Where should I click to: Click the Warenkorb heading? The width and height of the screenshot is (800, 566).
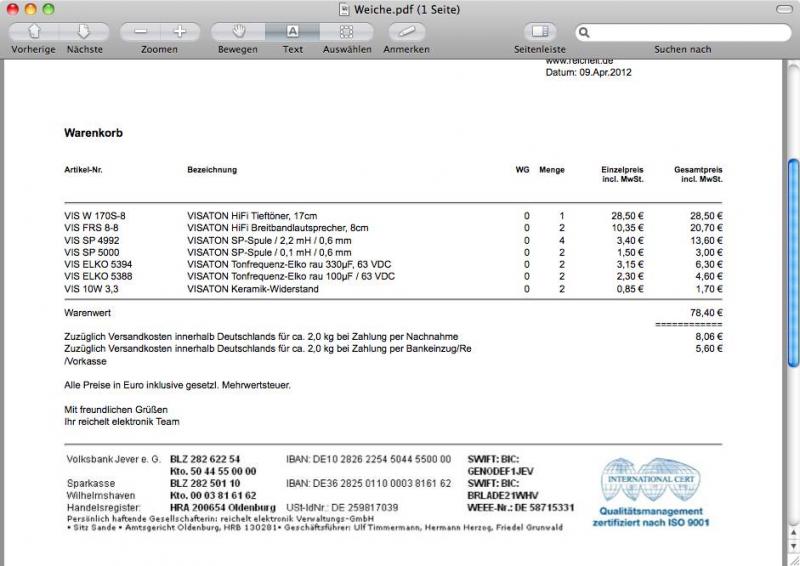93,133
